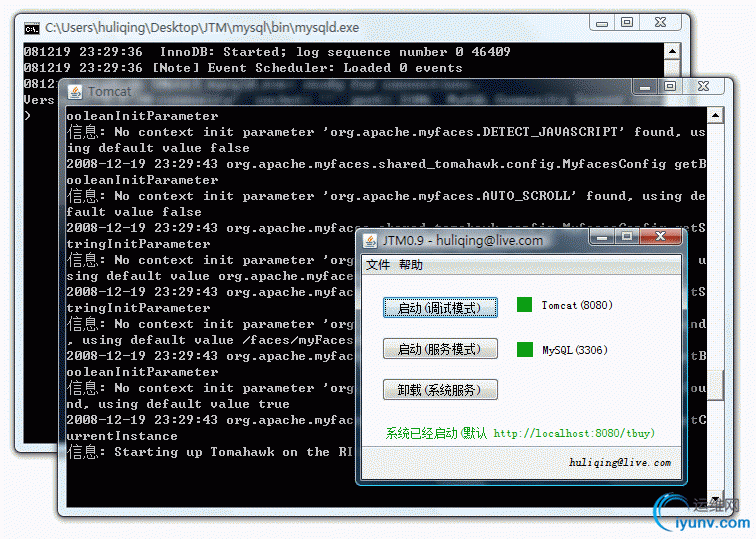Click the 'Starting up Tomahawk' log line
Image resolution: width=756 pixels, height=539 pixels.
click(210, 452)
